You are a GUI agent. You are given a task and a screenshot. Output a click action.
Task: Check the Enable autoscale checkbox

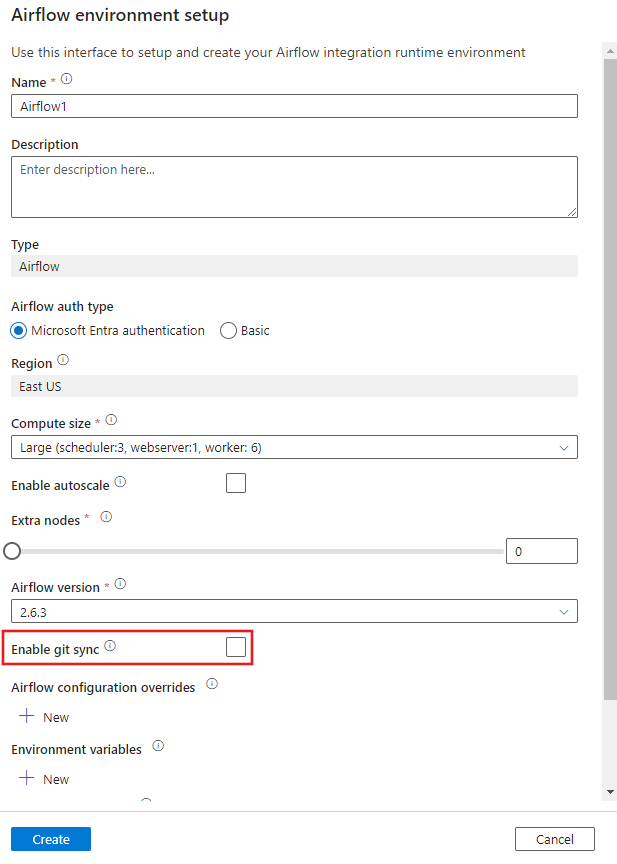coord(236,483)
